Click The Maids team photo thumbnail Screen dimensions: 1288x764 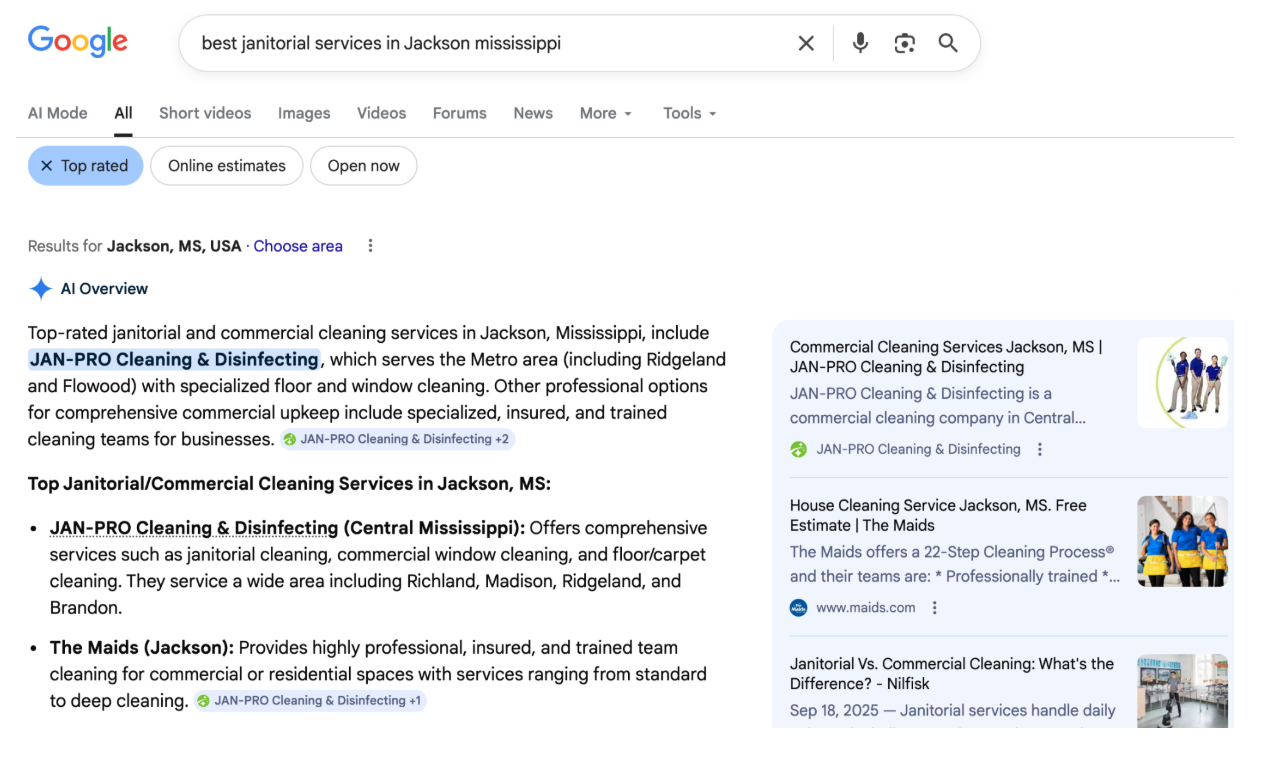(x=1182, y=541)
